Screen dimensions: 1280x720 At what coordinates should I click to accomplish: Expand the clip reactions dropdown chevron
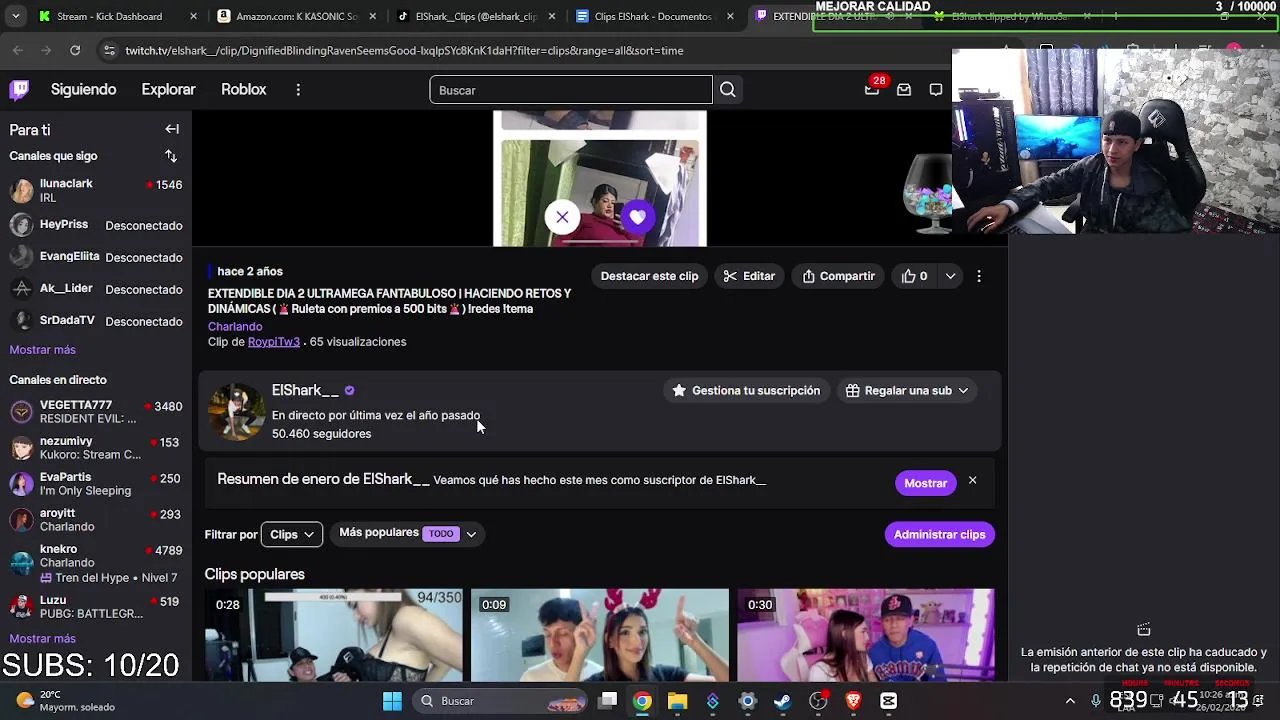pyautogui.click(x=950, y=276)
